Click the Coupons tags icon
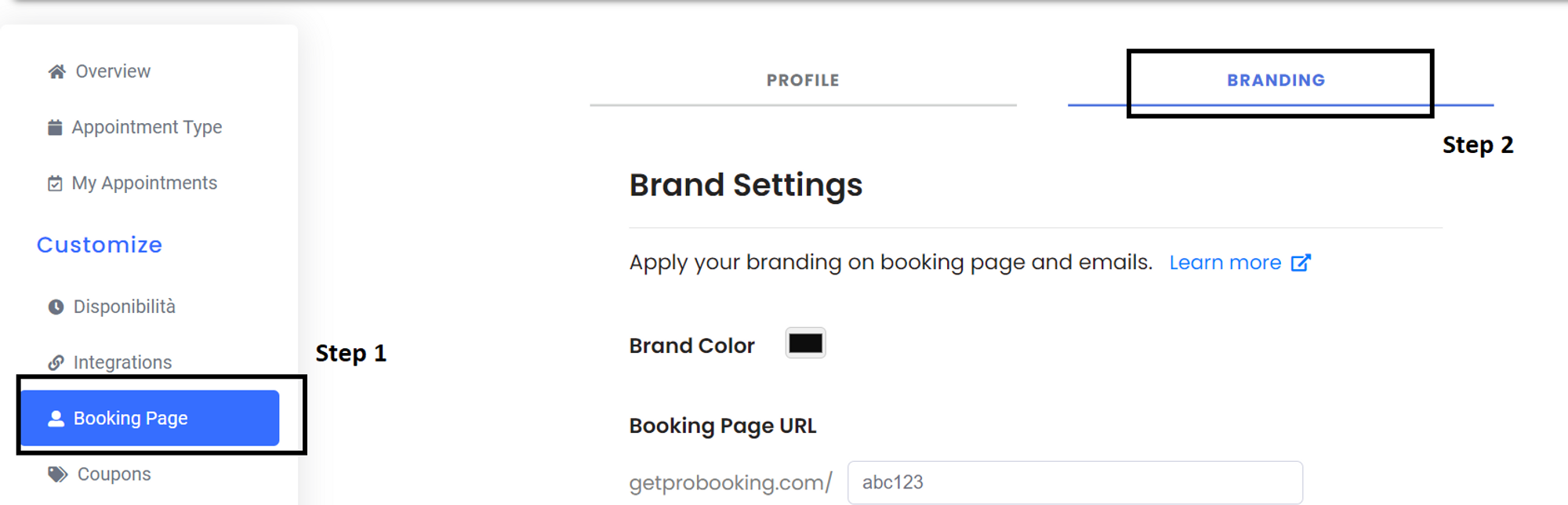 tap(57, 474)
